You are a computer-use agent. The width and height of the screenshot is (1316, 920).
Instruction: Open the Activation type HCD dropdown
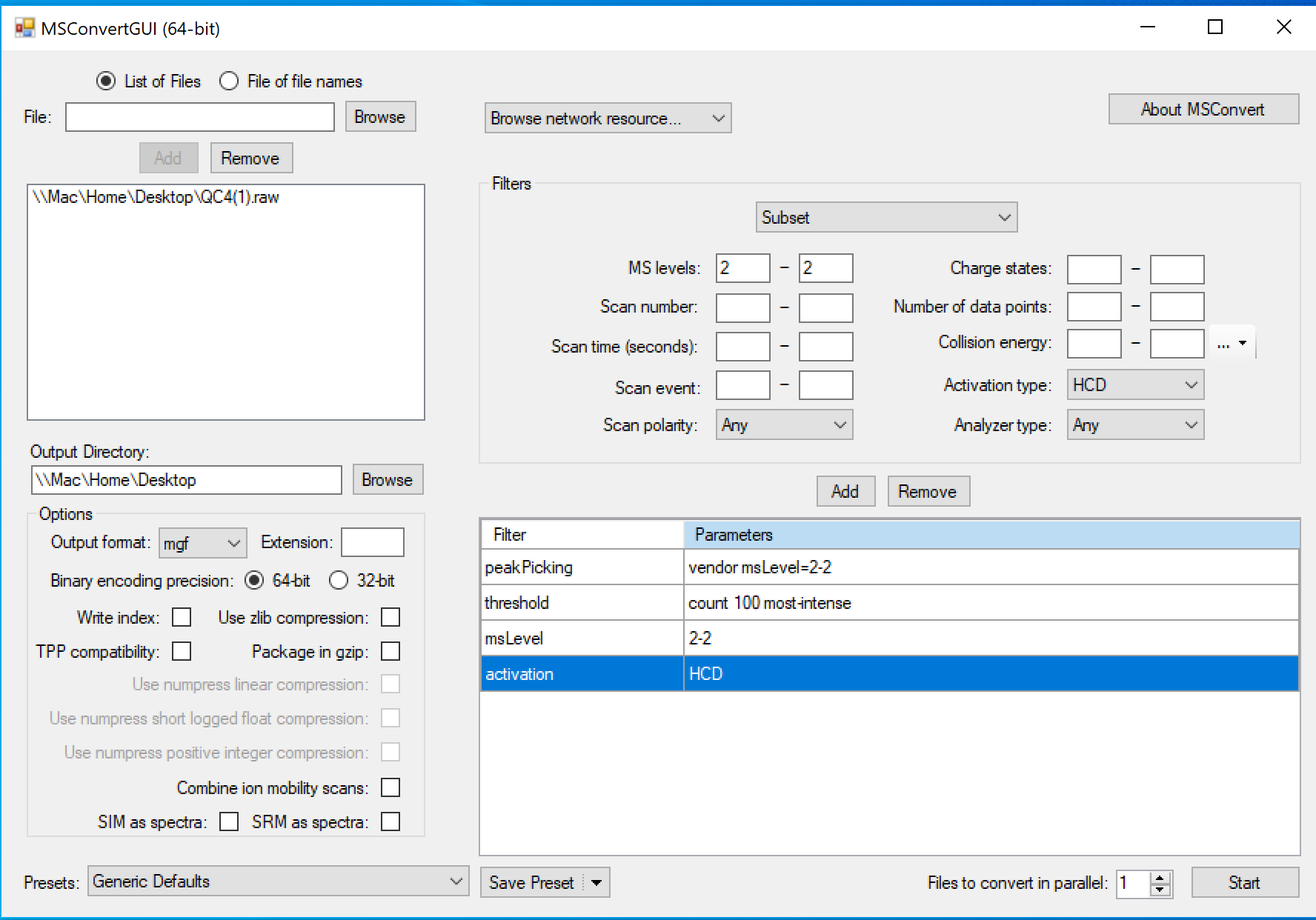(x=1135, y=385)
